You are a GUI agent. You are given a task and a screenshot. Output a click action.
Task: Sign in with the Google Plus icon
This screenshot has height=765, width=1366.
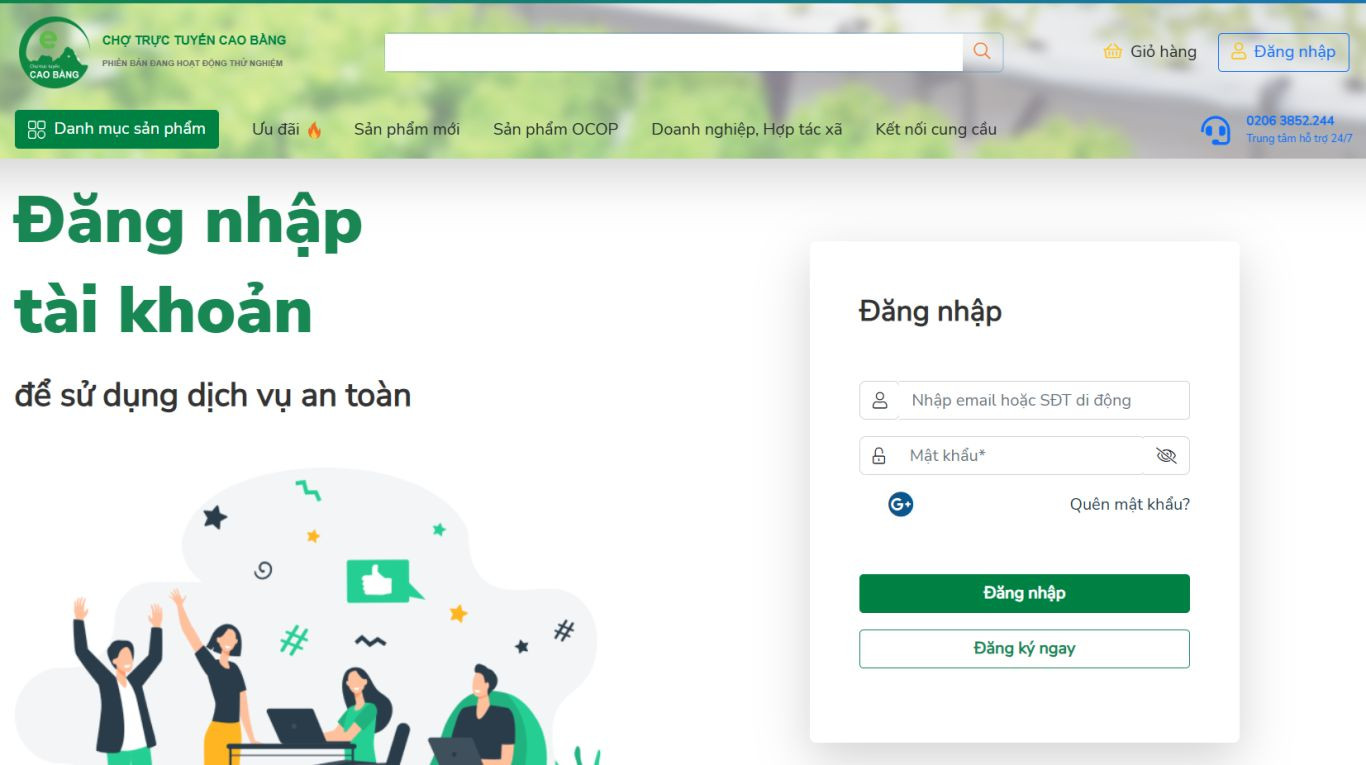click(x=901, y=505)
